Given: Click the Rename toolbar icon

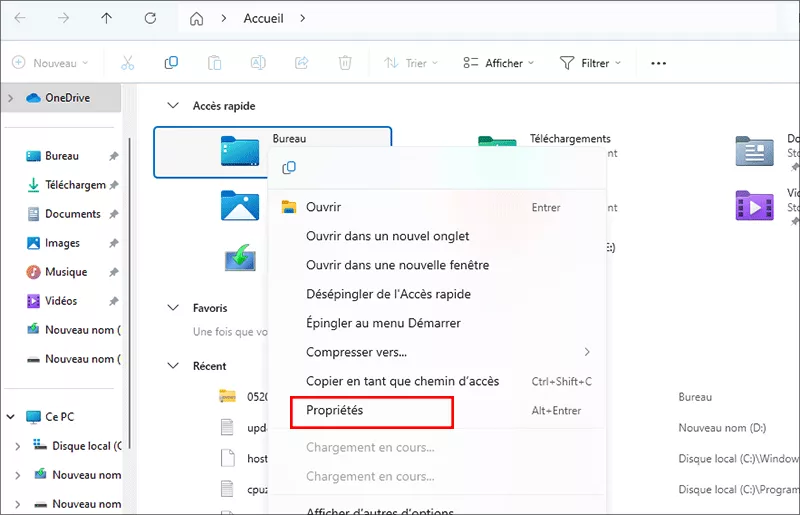Looking at the screenshot, I should click(258, 63).
